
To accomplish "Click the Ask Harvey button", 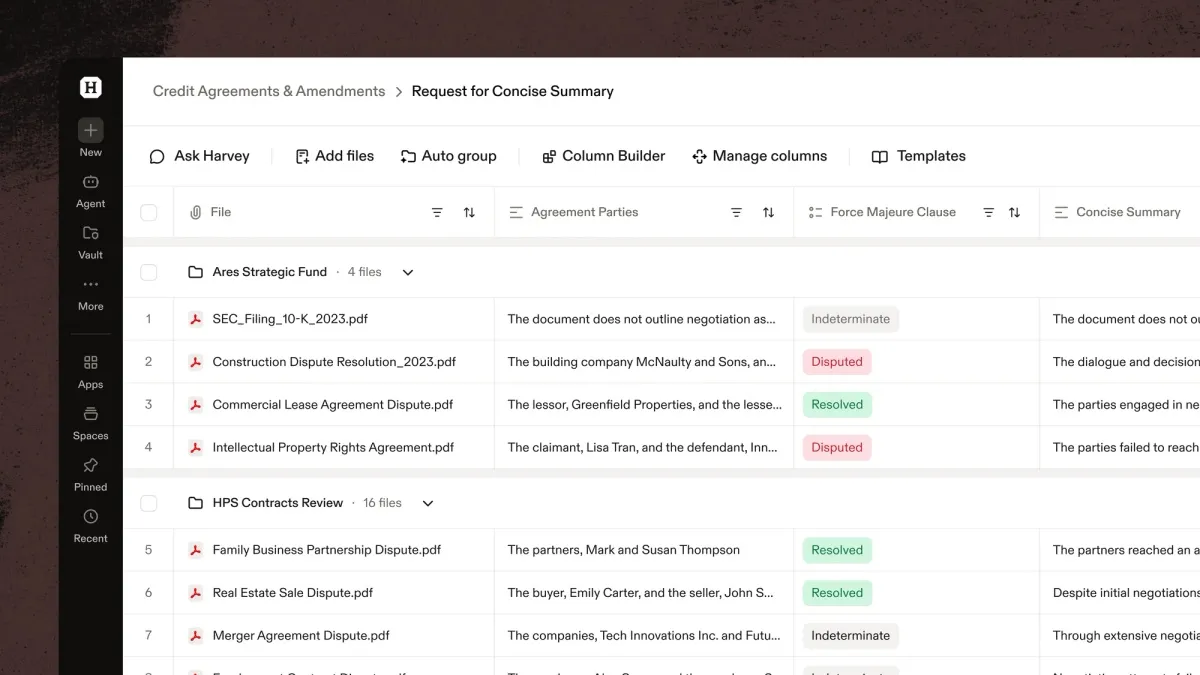I will pos(199,156).
